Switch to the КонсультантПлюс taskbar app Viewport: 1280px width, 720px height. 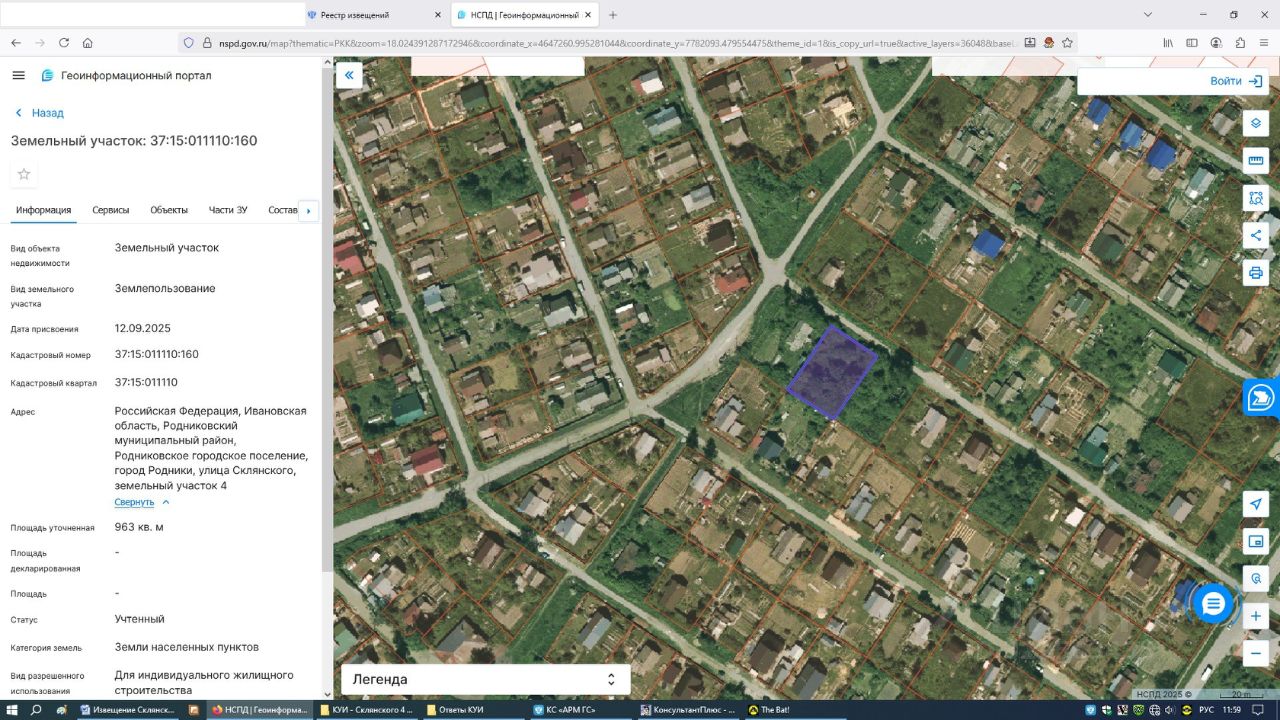tap(686, 710)
